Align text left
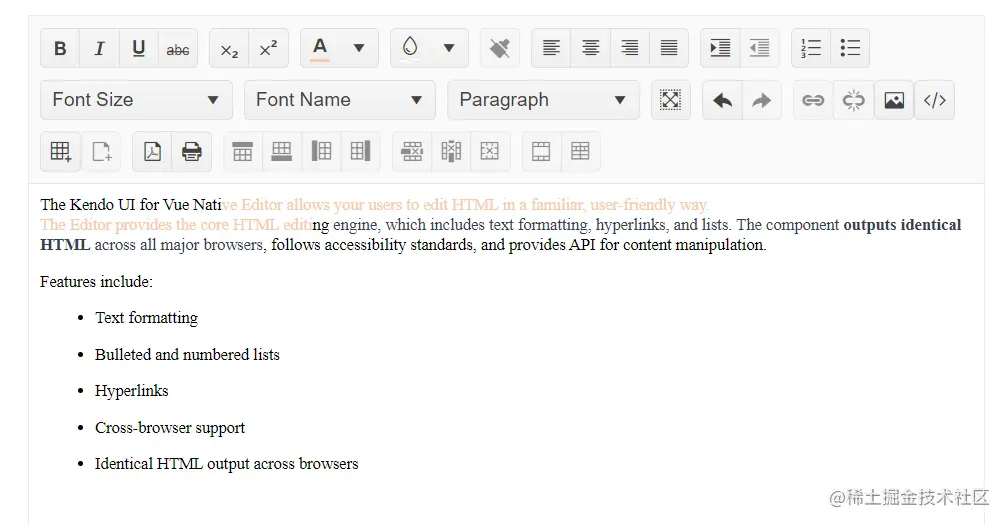Viewport: 1007px width, 525px height. tap(551, 48)
